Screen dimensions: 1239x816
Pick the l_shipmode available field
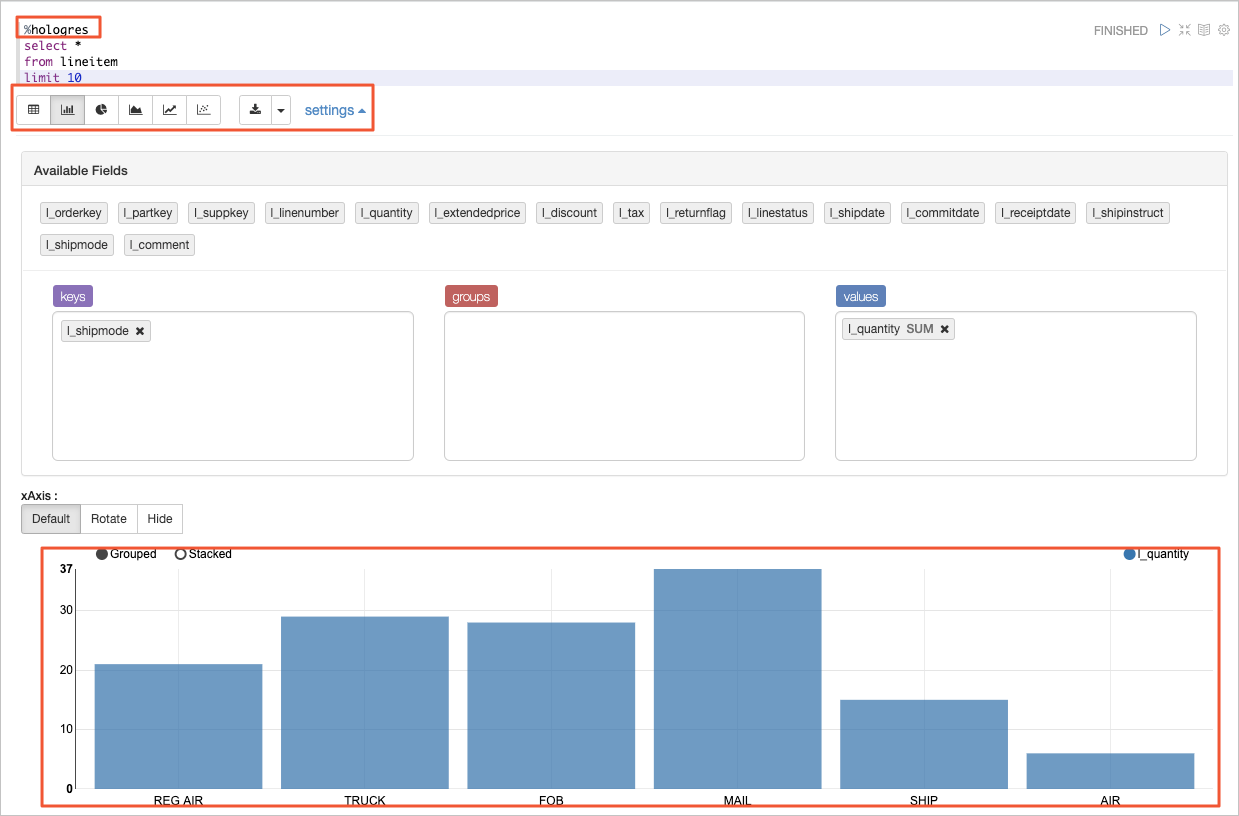coord(78,245)
